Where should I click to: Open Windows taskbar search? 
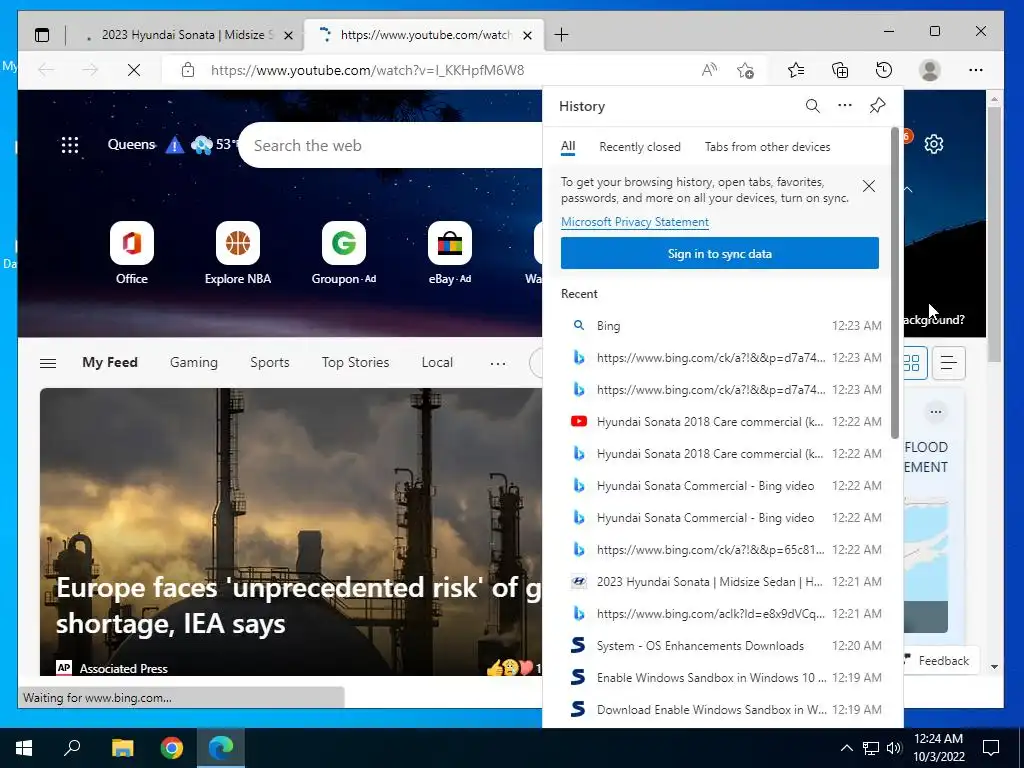(x=72, y=748)
